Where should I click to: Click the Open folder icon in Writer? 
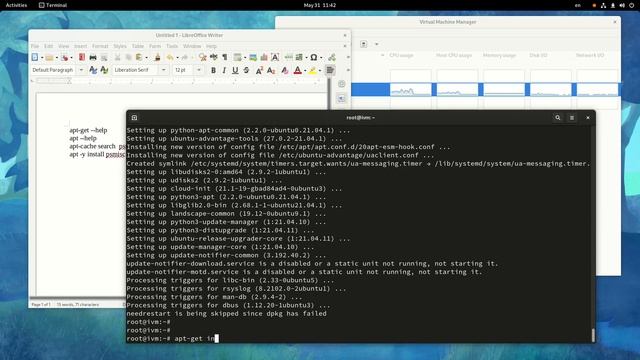click(49, 58)
